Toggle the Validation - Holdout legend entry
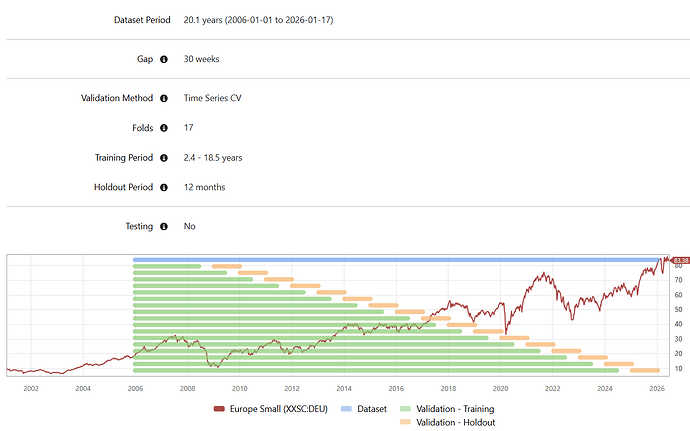Image resolution: width=690 pixels, height=431 pixels. click(448, 422)
